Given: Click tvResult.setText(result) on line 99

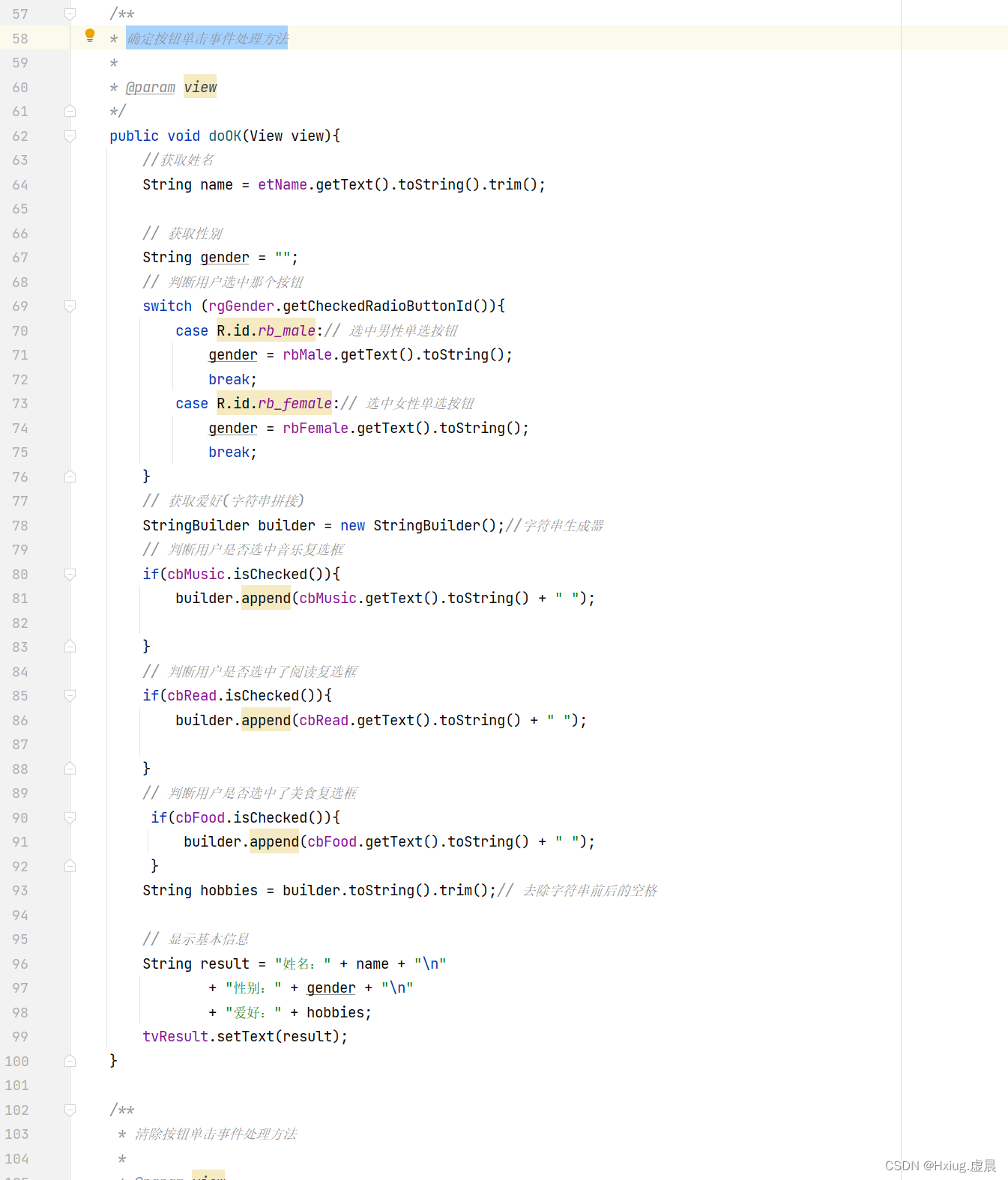Looking at the screenshot, I should point(245,1036).
